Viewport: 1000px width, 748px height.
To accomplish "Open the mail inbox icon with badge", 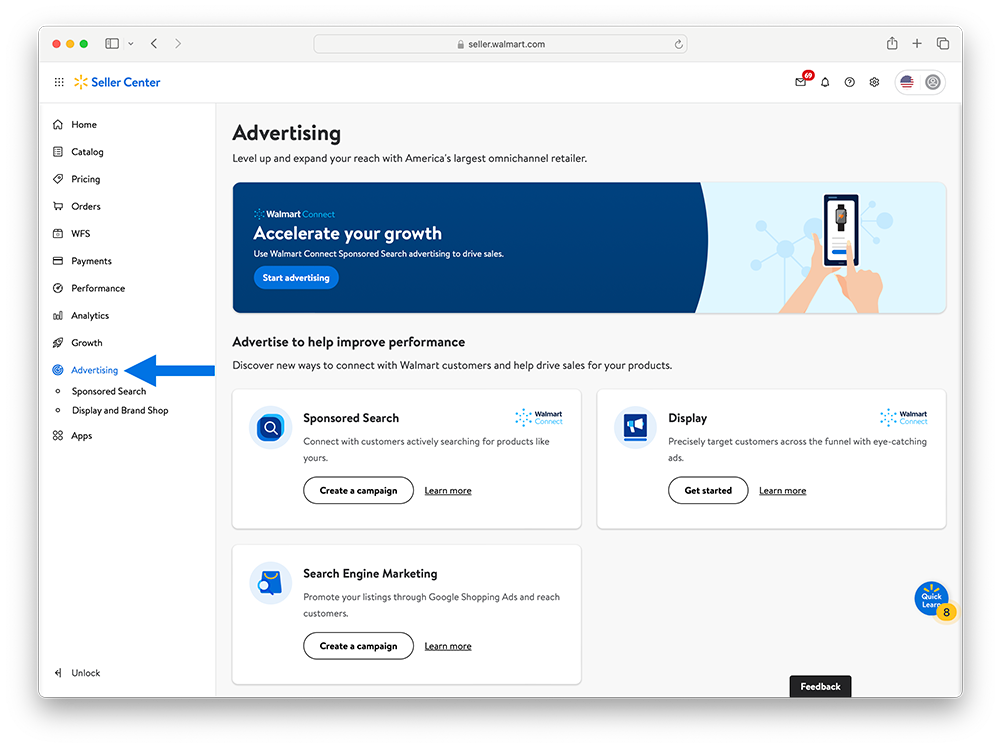I will pos(801,82).
